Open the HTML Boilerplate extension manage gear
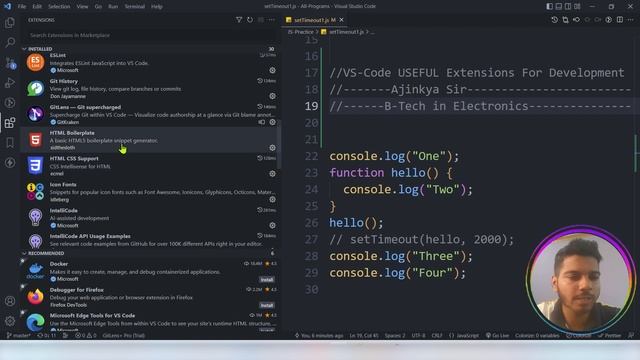Image resolution: width=640 pixels, height=360 pixels. [272, 148]
